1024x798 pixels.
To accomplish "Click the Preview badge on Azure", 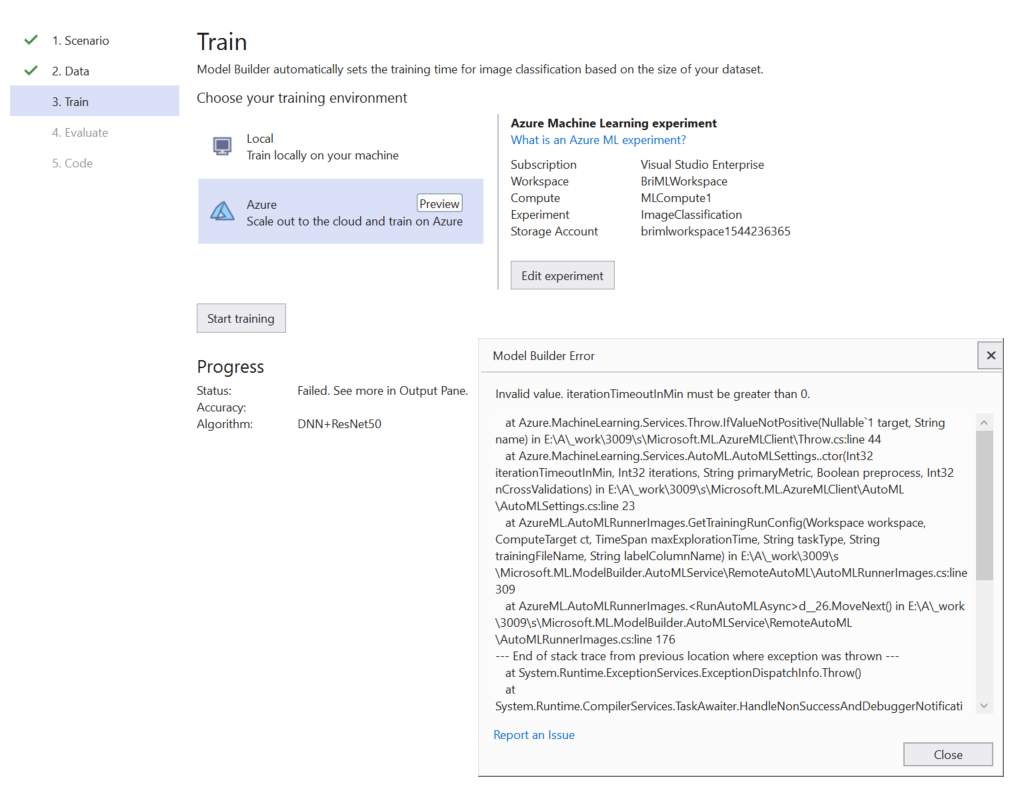I will pyautogui.click(x=440, y=203).
